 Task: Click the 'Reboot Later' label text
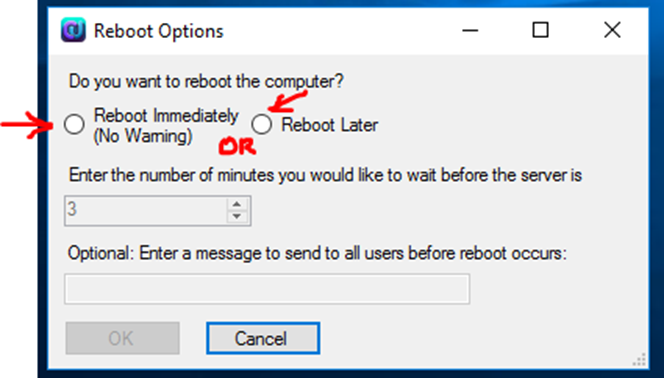click(329, 125)
